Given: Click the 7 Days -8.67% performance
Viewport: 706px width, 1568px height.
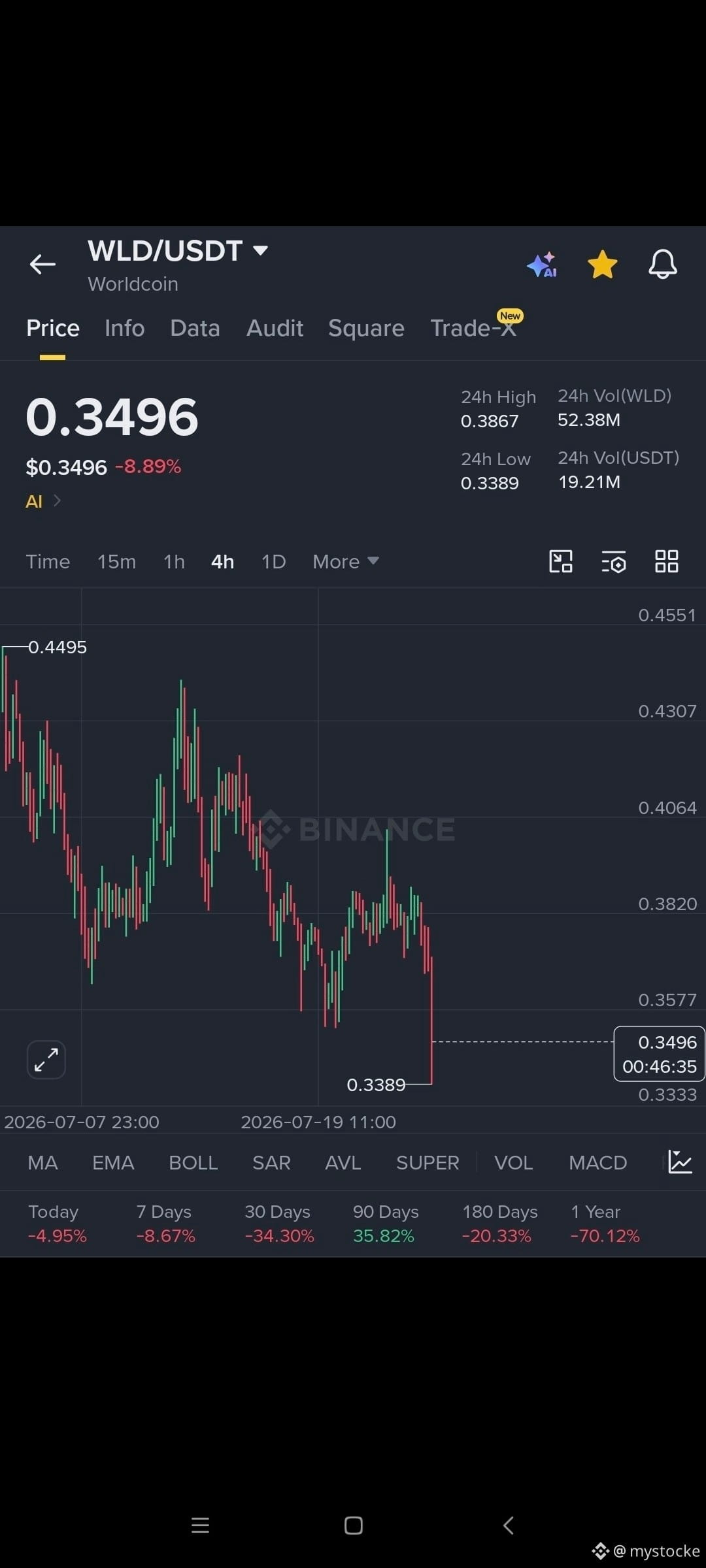Looking at the screenshot, I should (x=165, y=1224).
